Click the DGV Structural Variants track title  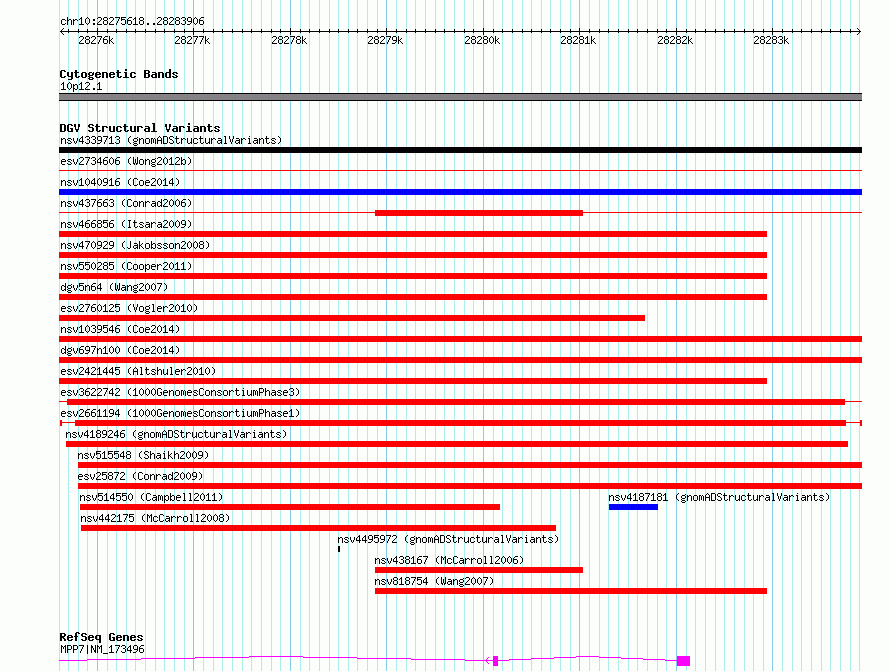(140, 128)
